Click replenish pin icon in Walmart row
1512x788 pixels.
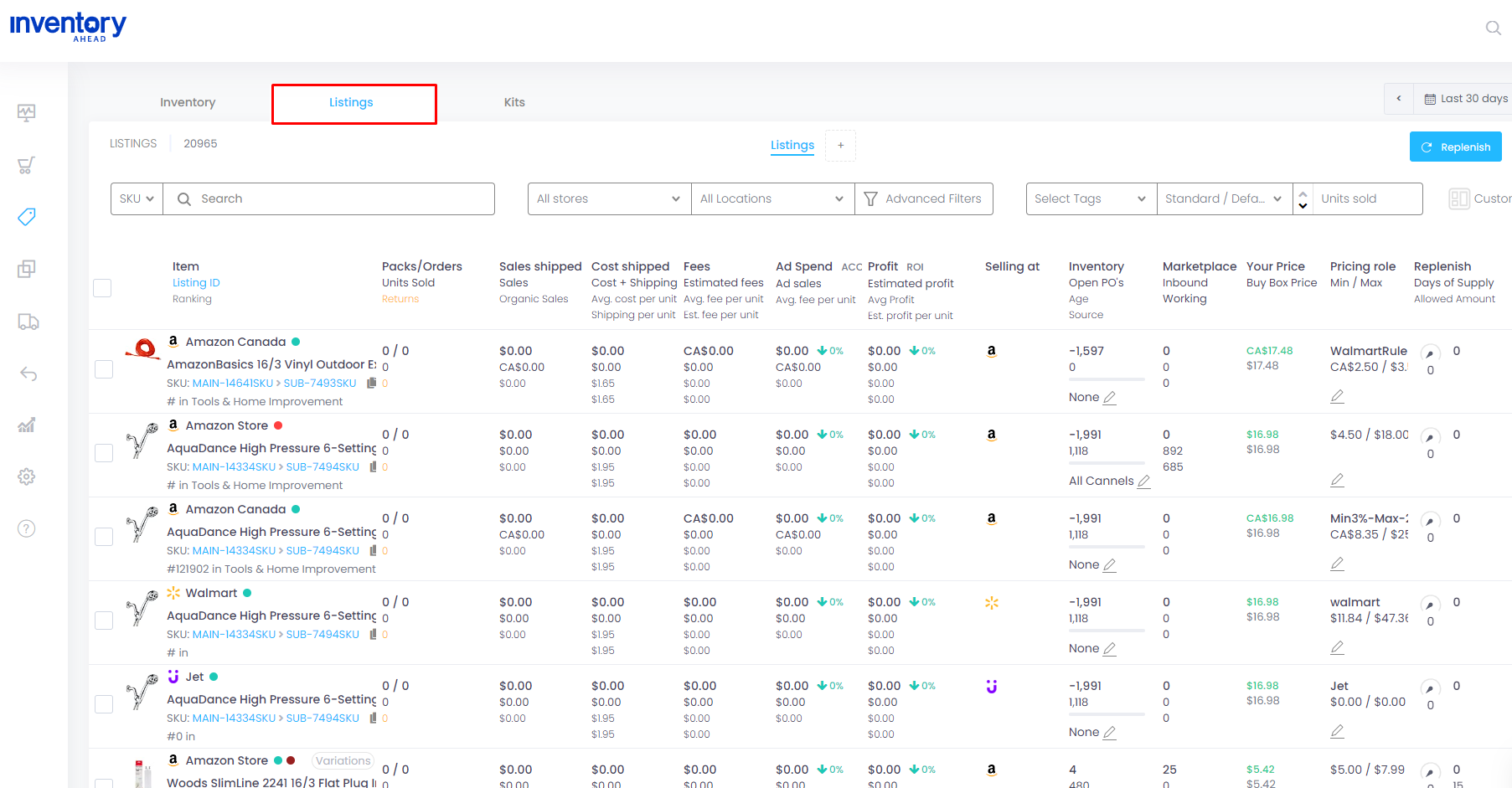[1430, 605]
